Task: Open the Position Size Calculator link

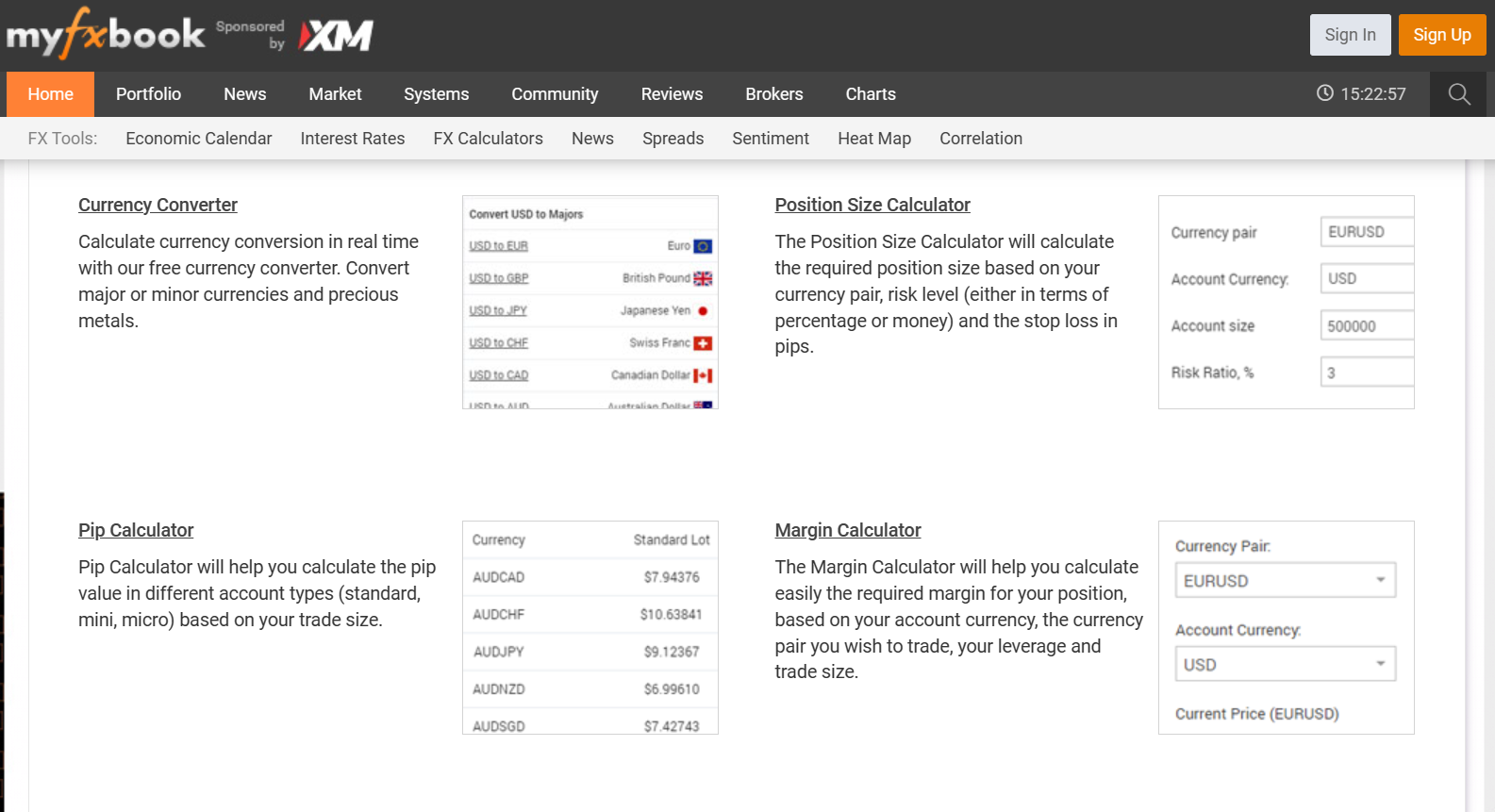Action: (872, 205)
